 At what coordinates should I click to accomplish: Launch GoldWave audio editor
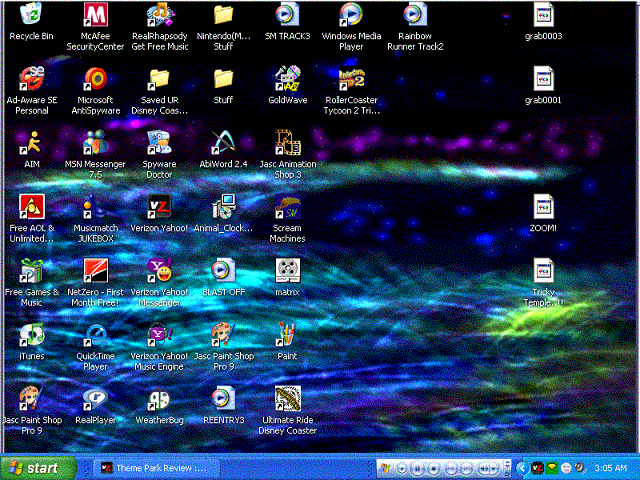[x=287, y=86]
